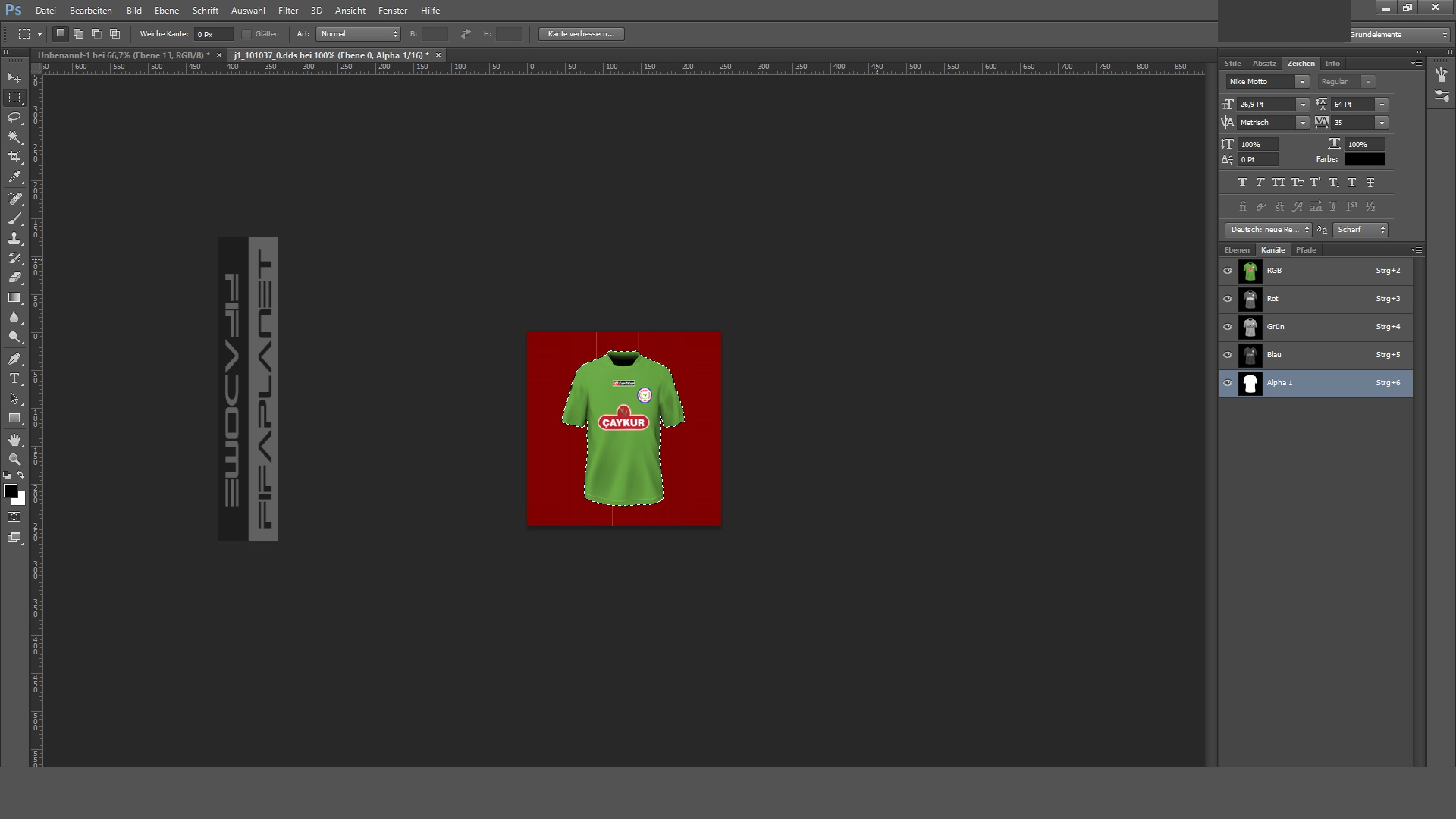Open the Absatz panel tab
The image size is (1456, 819).
1264,64
